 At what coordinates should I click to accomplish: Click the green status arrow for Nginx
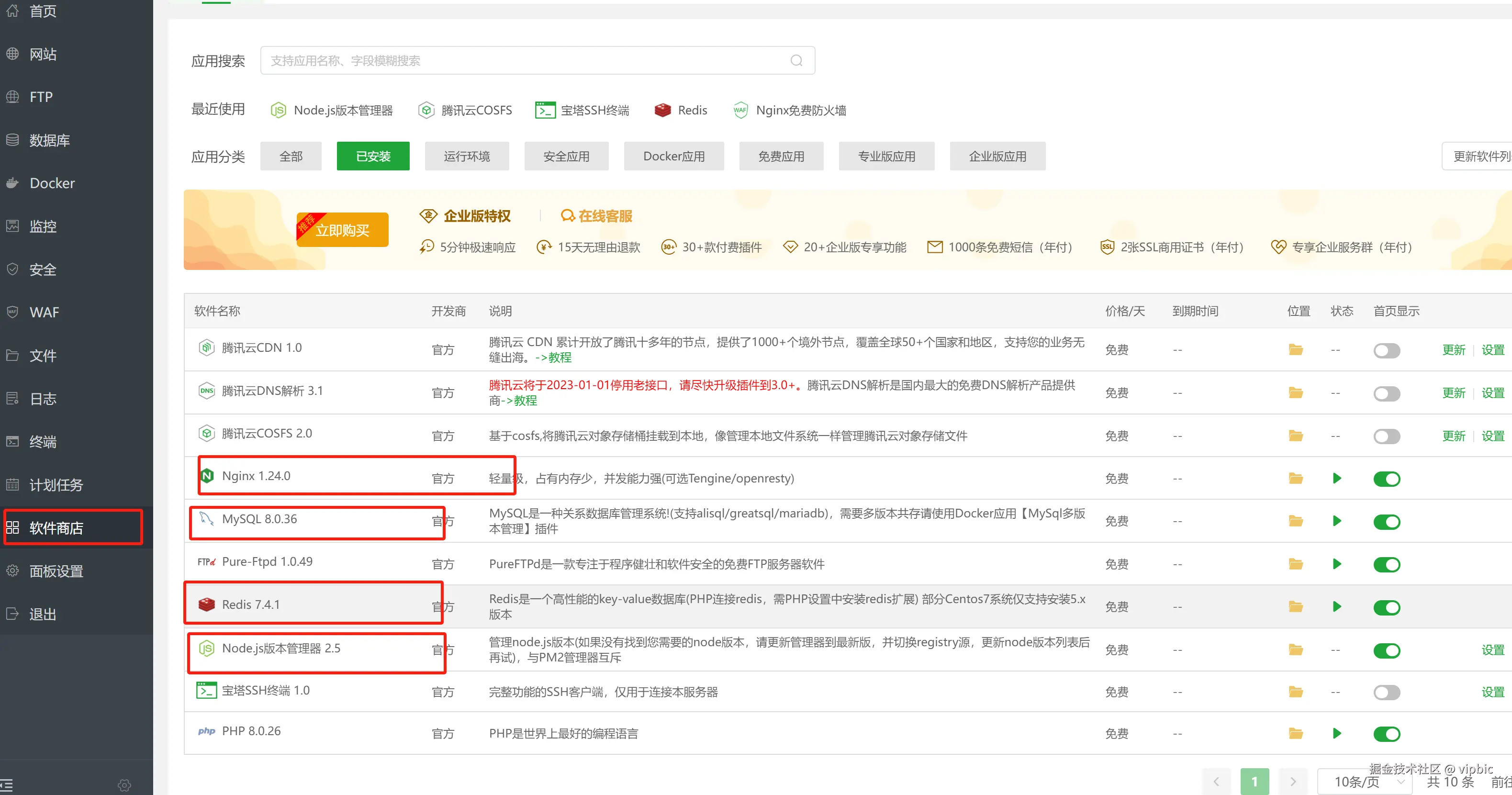tap(1337, 479)
